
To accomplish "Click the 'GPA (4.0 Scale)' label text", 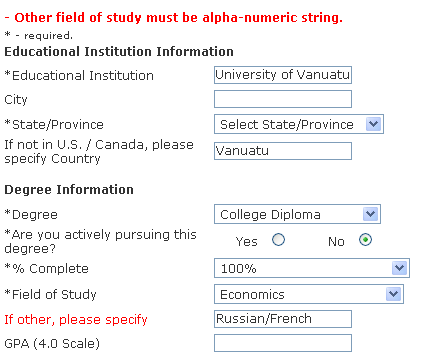I will [x=52, y=343].
